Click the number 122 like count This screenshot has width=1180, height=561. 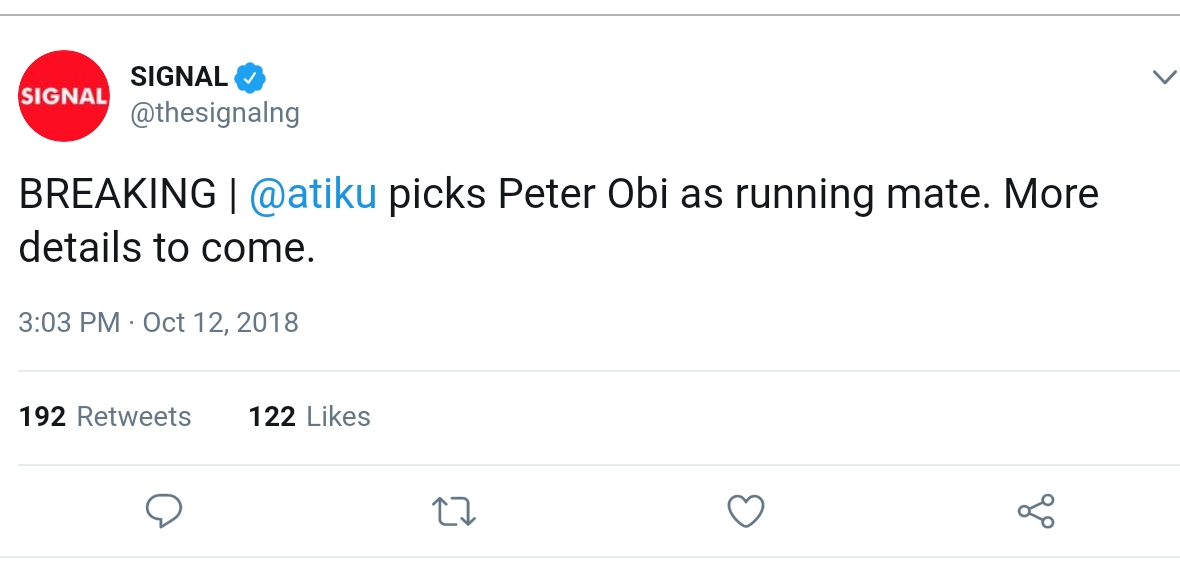(271, 416)
